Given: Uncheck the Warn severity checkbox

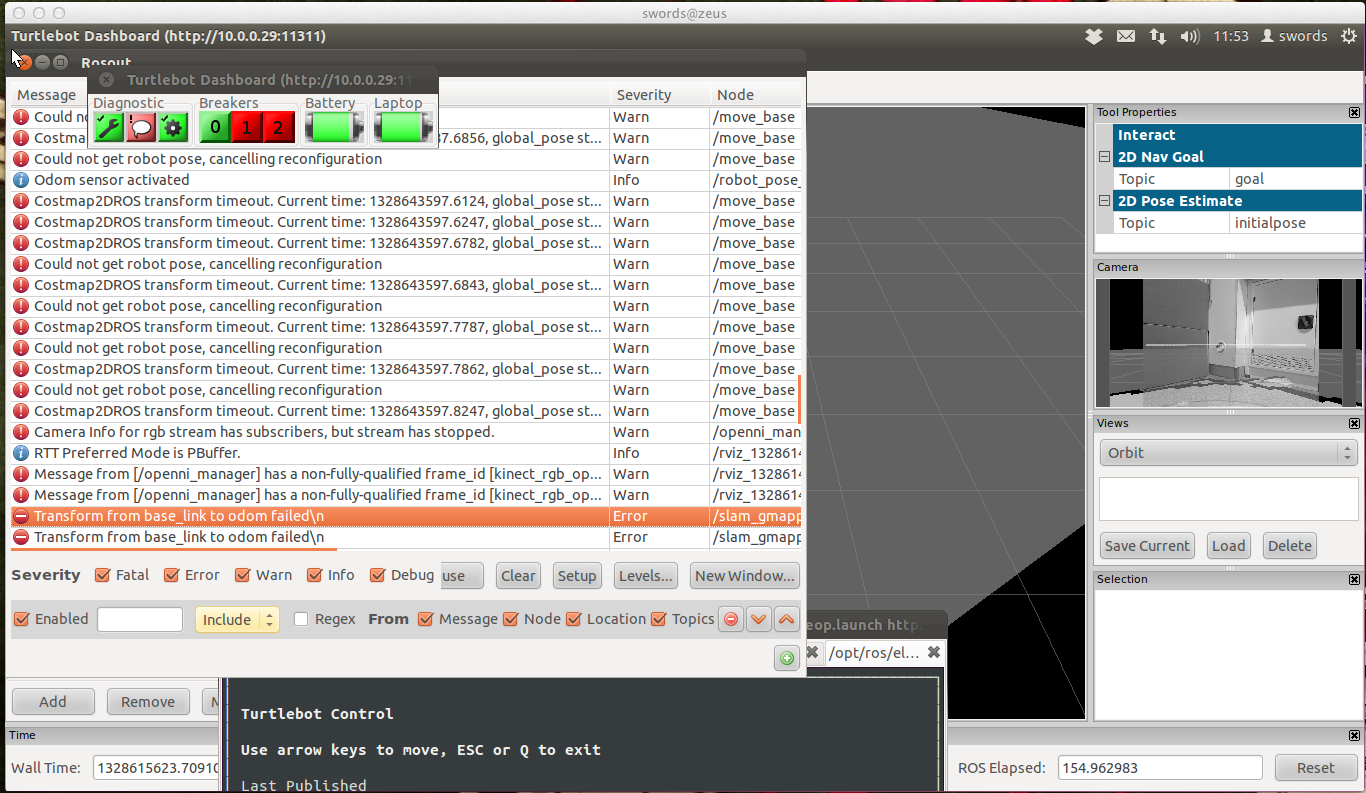Looking at the screenshot, I should [x=242, y=575].
